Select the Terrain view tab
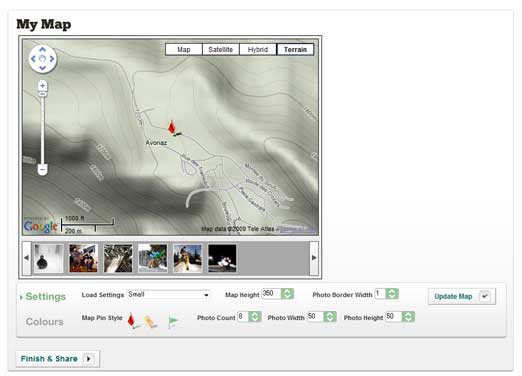This screenshot has width=522, height=376. [295, 49]
